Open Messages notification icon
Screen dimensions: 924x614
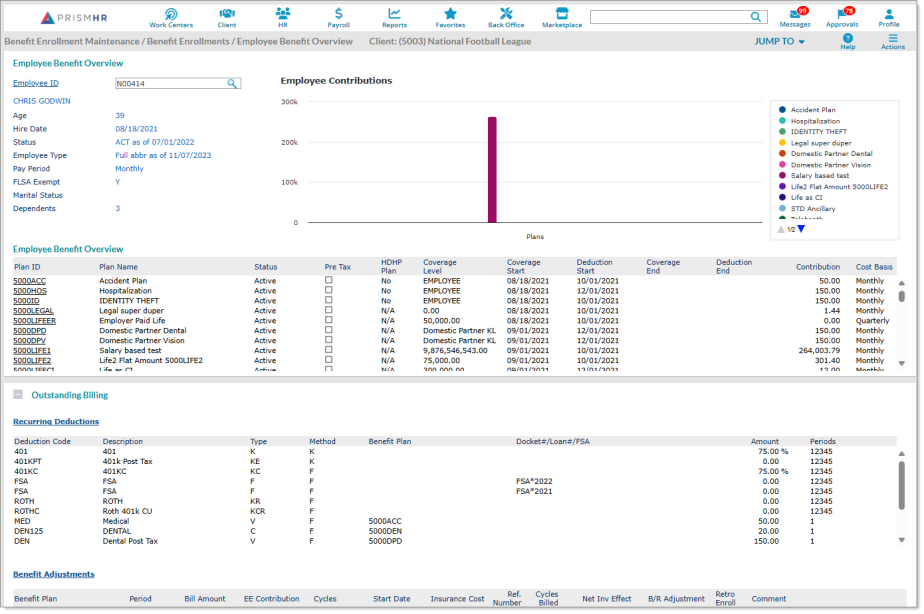(795, 15)
